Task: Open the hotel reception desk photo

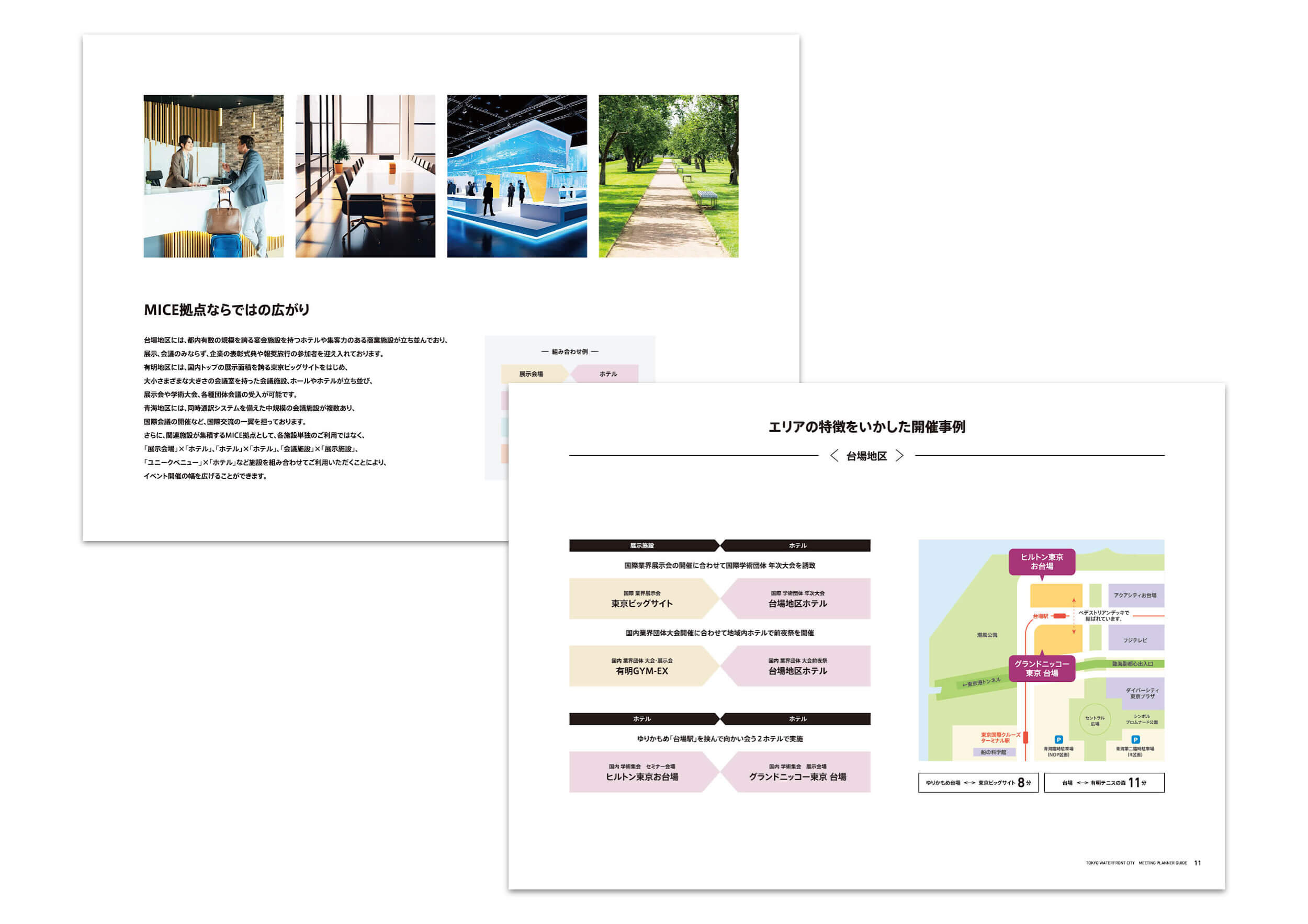Action: 213,176
